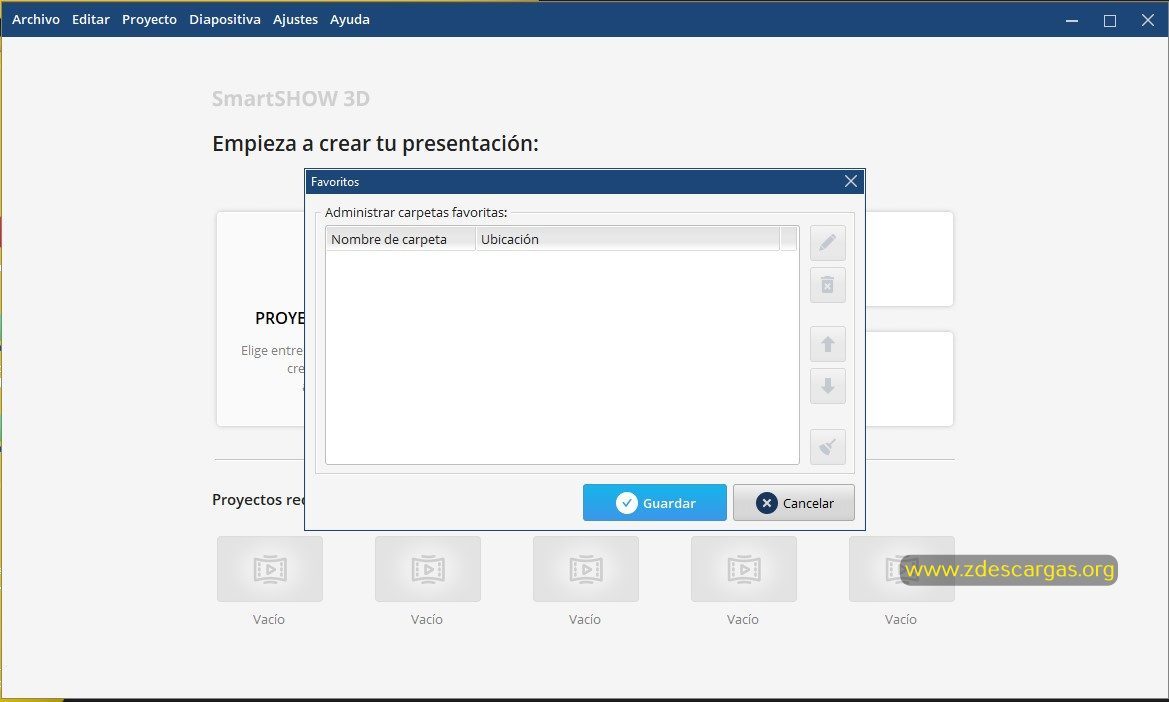Select the first Vacío recent project thumbnail
The height and width of the screenshot is (702, 1169).
point(270,569)
